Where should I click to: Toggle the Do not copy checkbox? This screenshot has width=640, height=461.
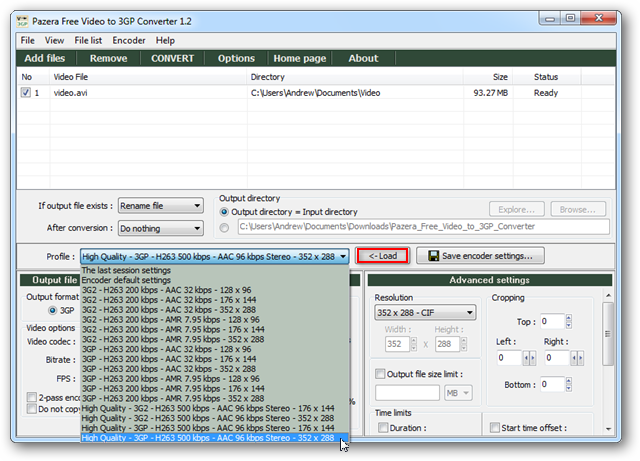(31, 409)
